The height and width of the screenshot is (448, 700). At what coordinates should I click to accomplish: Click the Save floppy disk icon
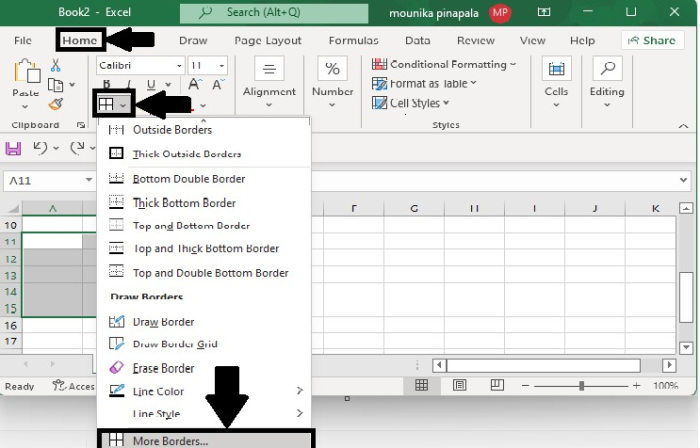pyautogui.click(x=13, y=148)
